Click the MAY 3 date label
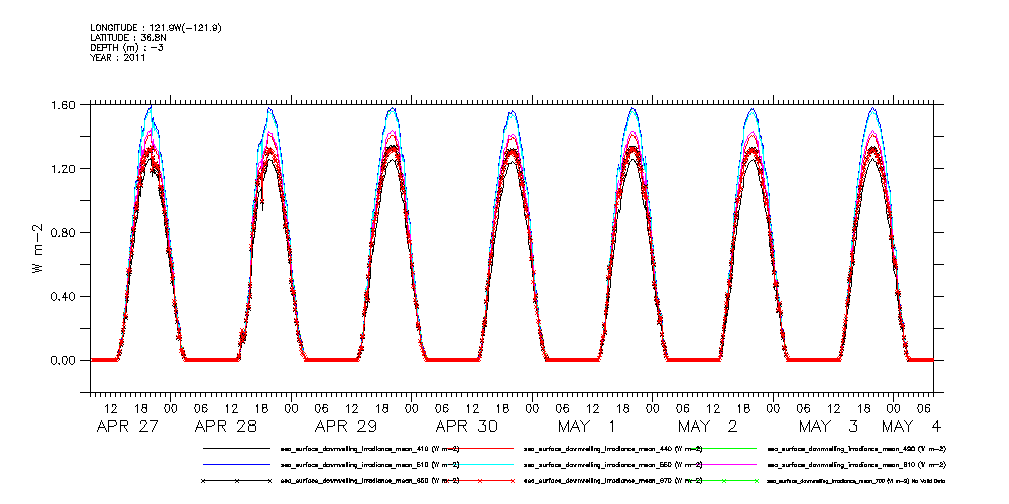Viewport: 1009px width, 504px height. 829,426
